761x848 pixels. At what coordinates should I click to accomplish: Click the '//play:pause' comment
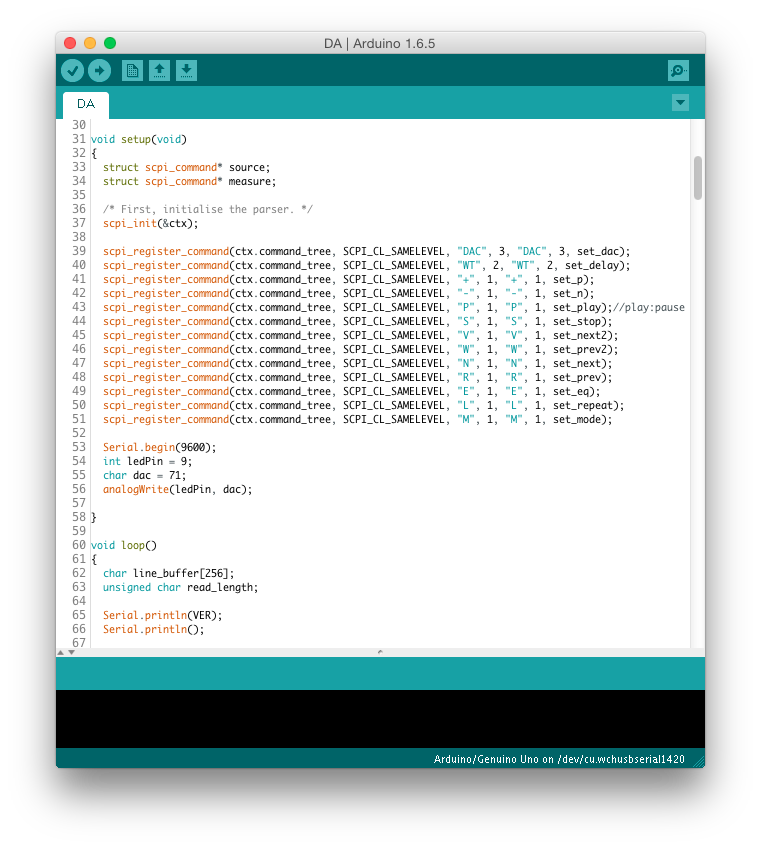click(x=649, y=308)
